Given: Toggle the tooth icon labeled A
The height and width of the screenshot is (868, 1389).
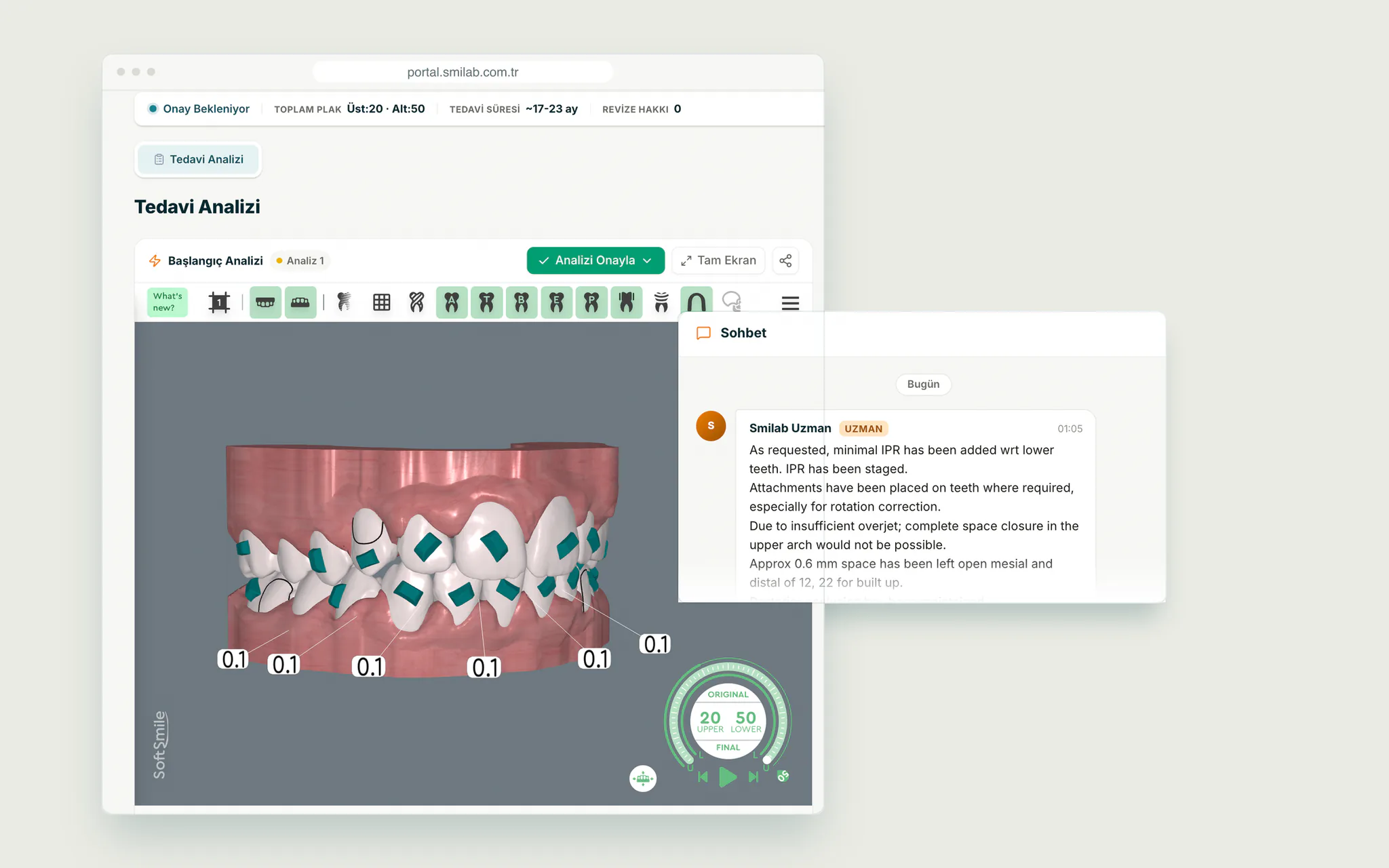Looking at the screenshot, I should [x=452, y=302].
